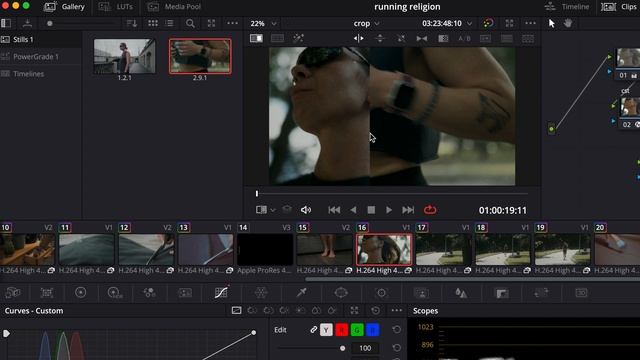Select the arrow pointer tool in node editor
The height and width of the screenshot is (360, 640).
tap(552, 23)
